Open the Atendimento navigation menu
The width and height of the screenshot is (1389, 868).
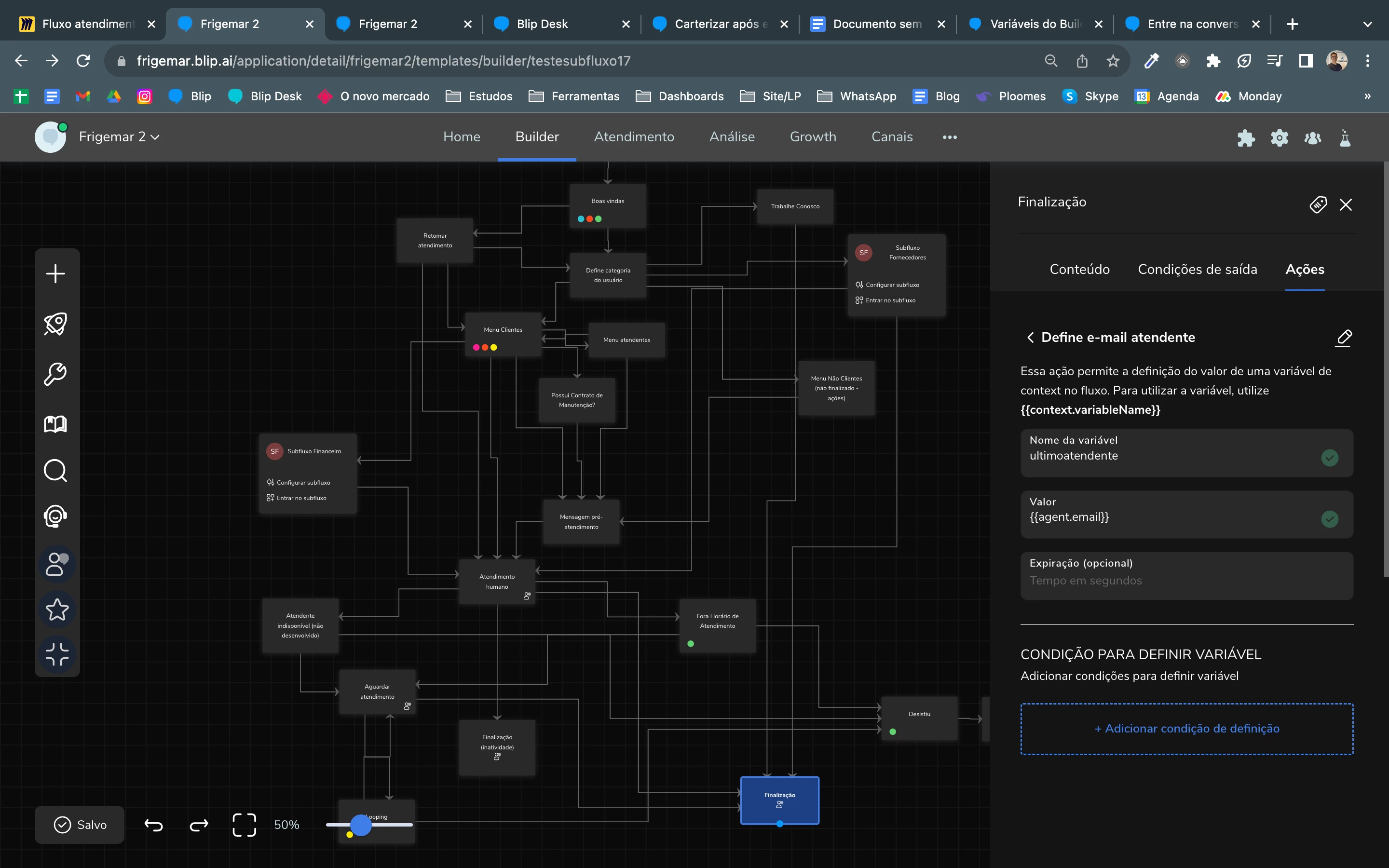[634, 137]
